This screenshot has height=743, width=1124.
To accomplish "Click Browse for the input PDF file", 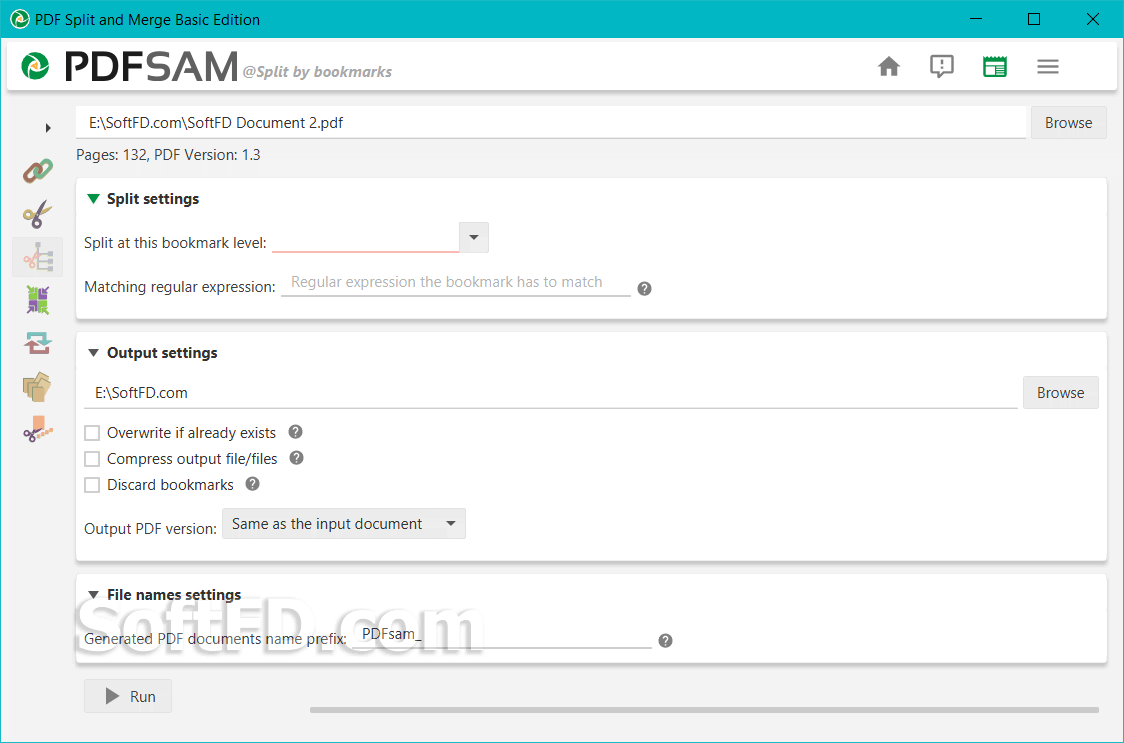I will pos(1068,123).
